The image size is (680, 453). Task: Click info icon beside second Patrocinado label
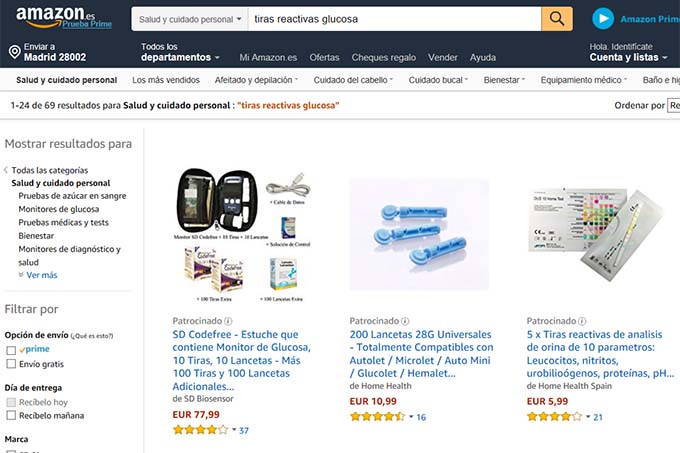pyautogui.click(x=404, y=321)
